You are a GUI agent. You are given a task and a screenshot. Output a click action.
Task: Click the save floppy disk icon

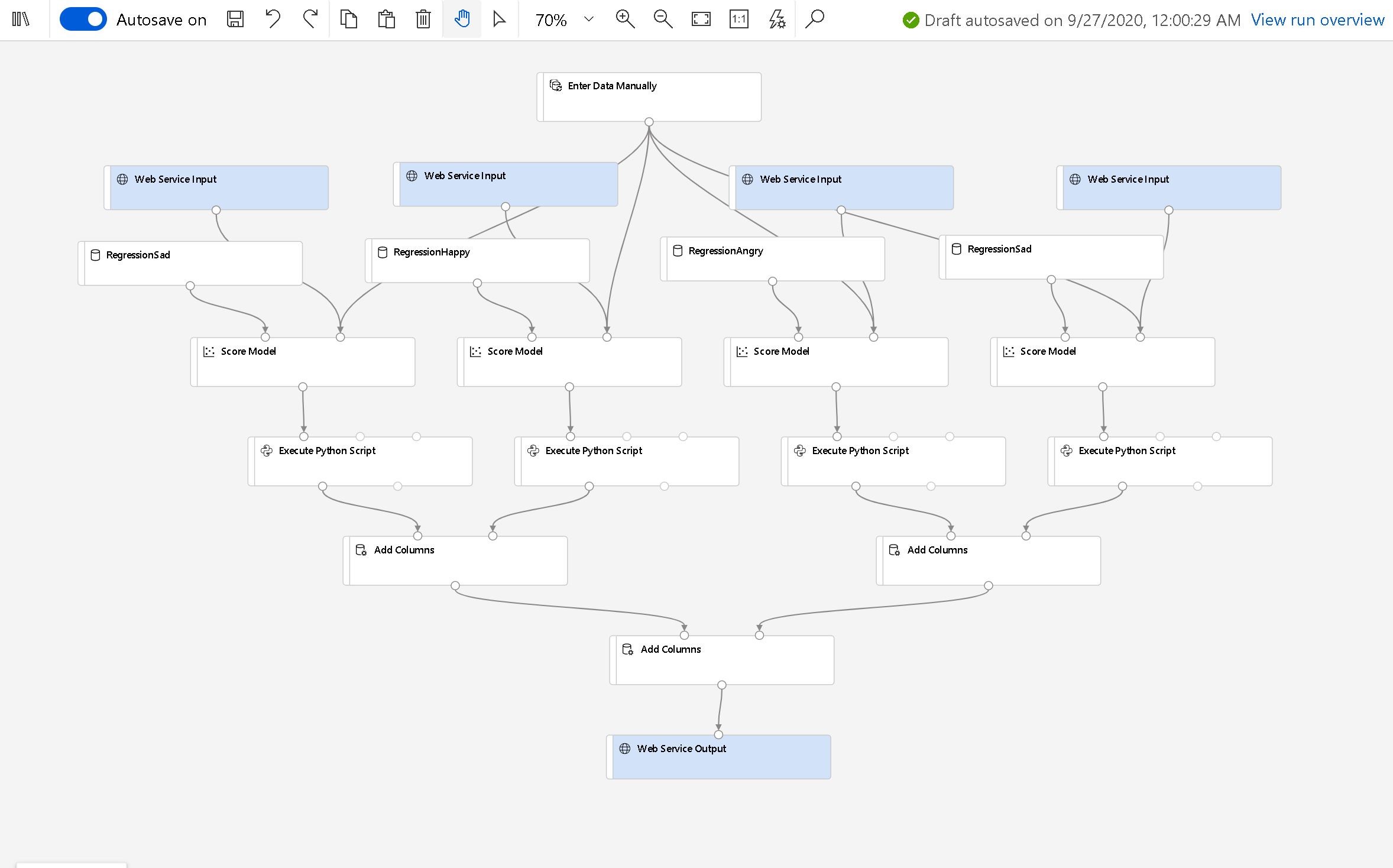pyautogui.click(x=235, y=20)
